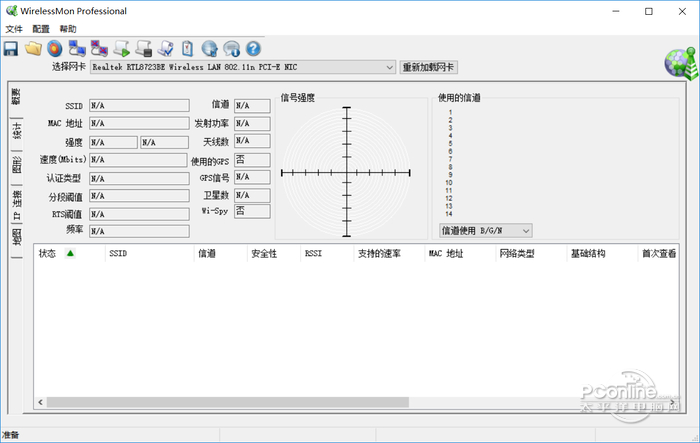
Task: Click the 卫星数 value field
Action: click(252, 195)
